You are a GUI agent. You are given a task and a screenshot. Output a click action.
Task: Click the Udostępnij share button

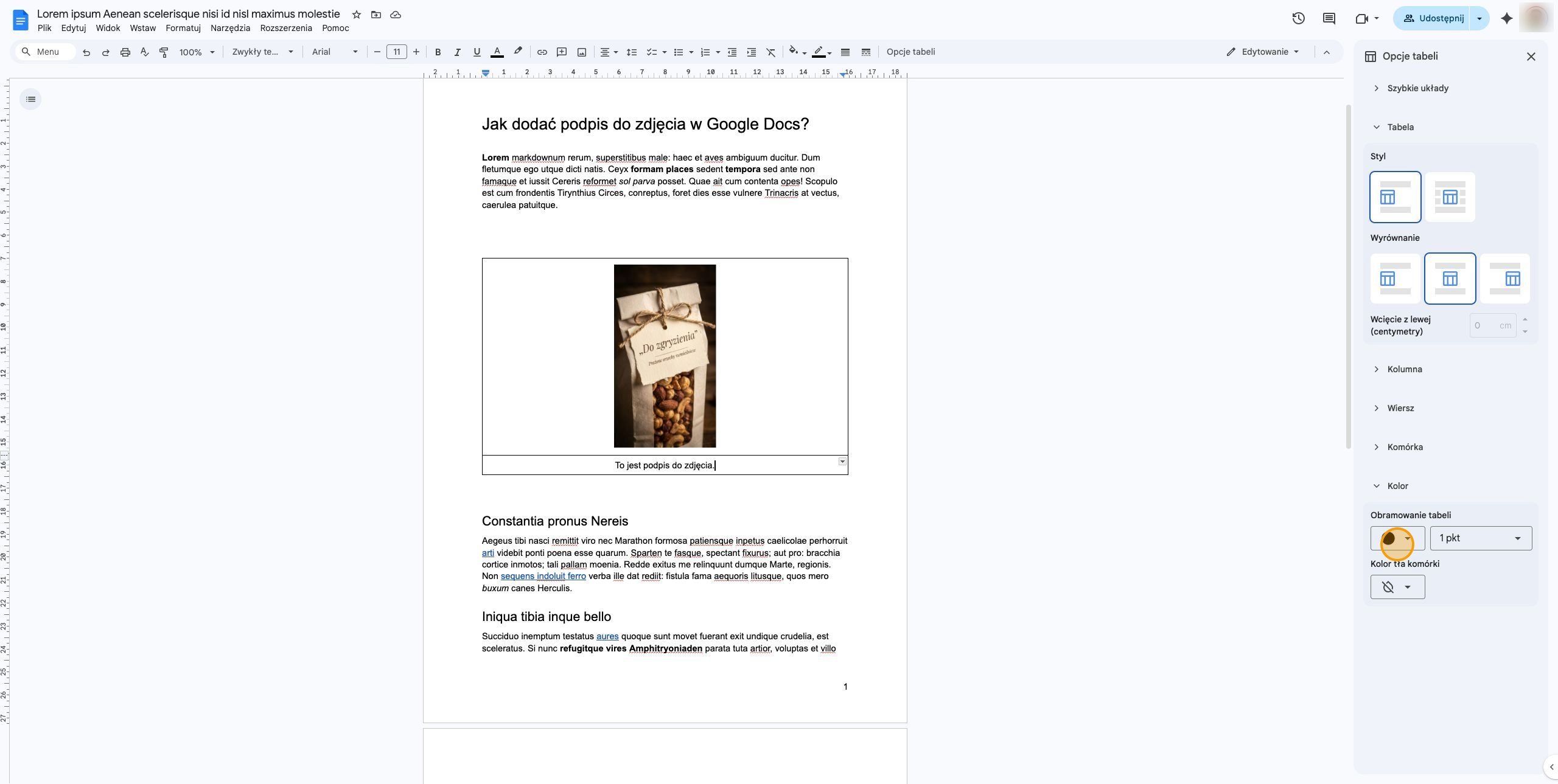1431,18
